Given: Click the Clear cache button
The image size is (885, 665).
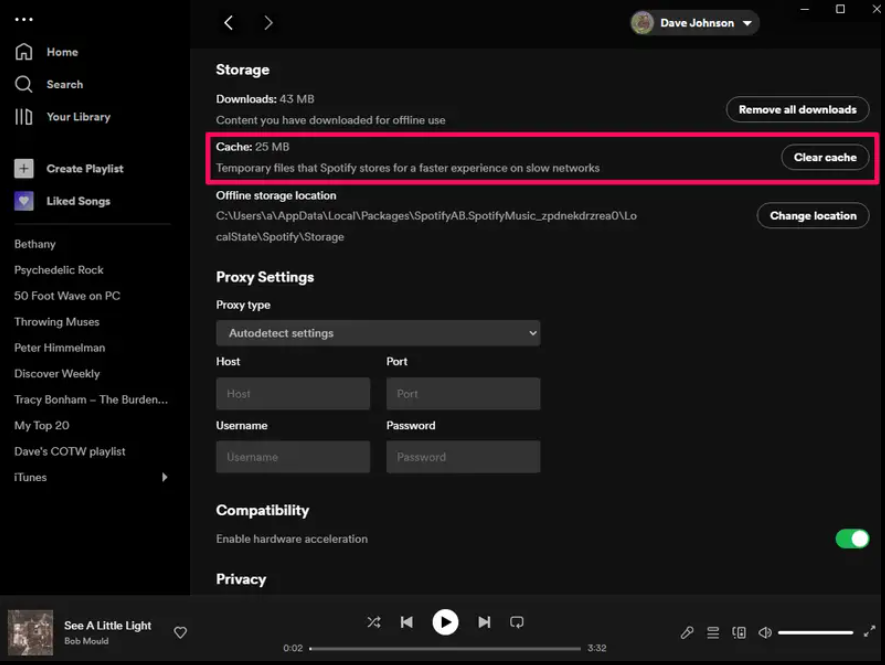Looking at the screenshot, I should pyautogui.click(x=824, y=157).
